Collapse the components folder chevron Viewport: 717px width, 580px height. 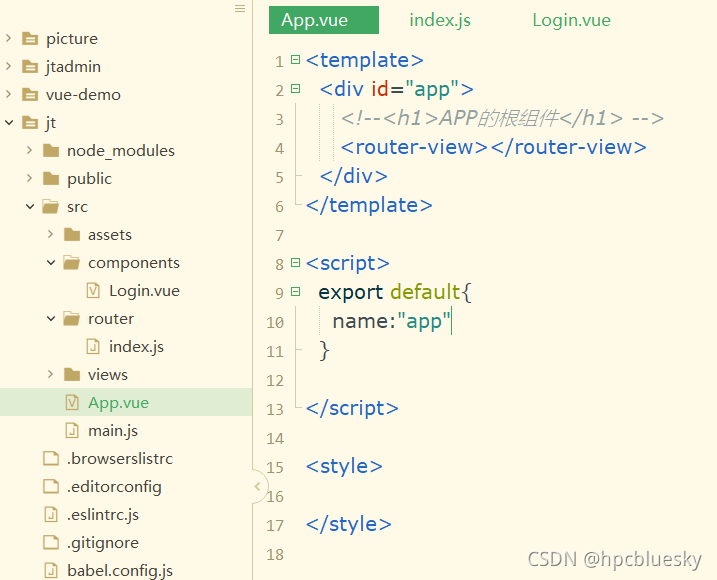point(51,262)
